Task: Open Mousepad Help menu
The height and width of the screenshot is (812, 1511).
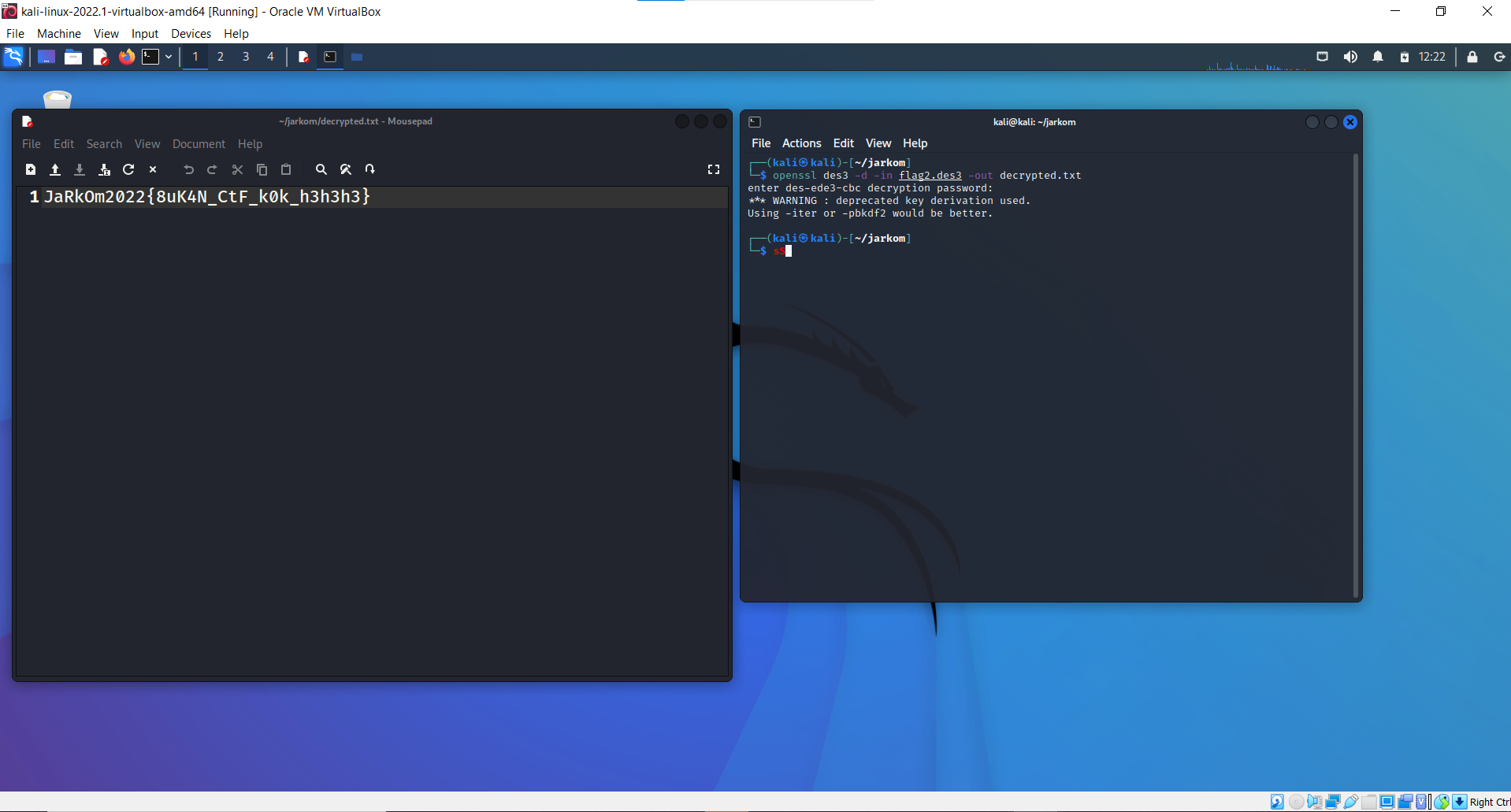Action: pyautogui.click(x=250, y=144)
